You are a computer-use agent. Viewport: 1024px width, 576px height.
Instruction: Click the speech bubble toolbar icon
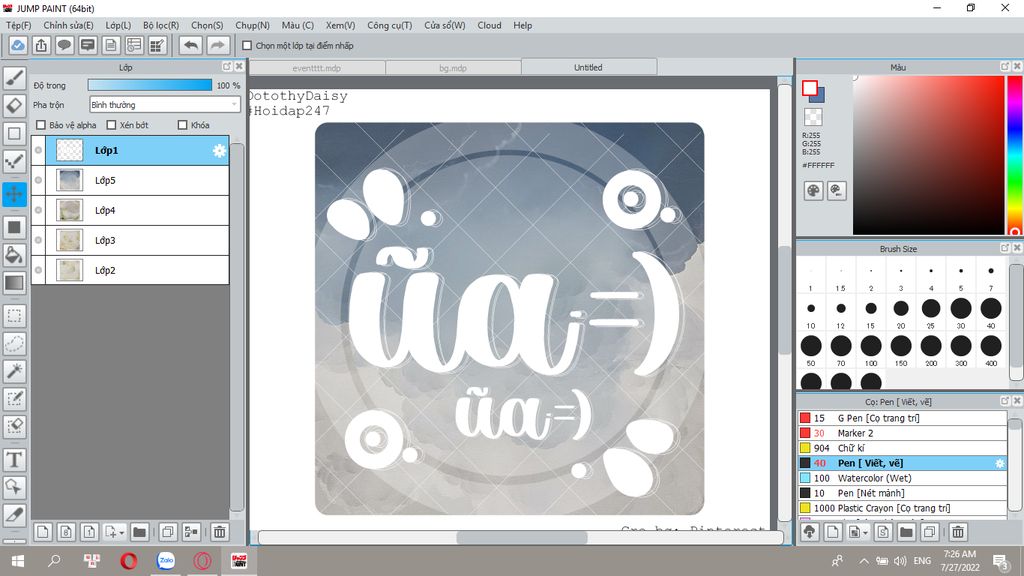tap(64, 45)
